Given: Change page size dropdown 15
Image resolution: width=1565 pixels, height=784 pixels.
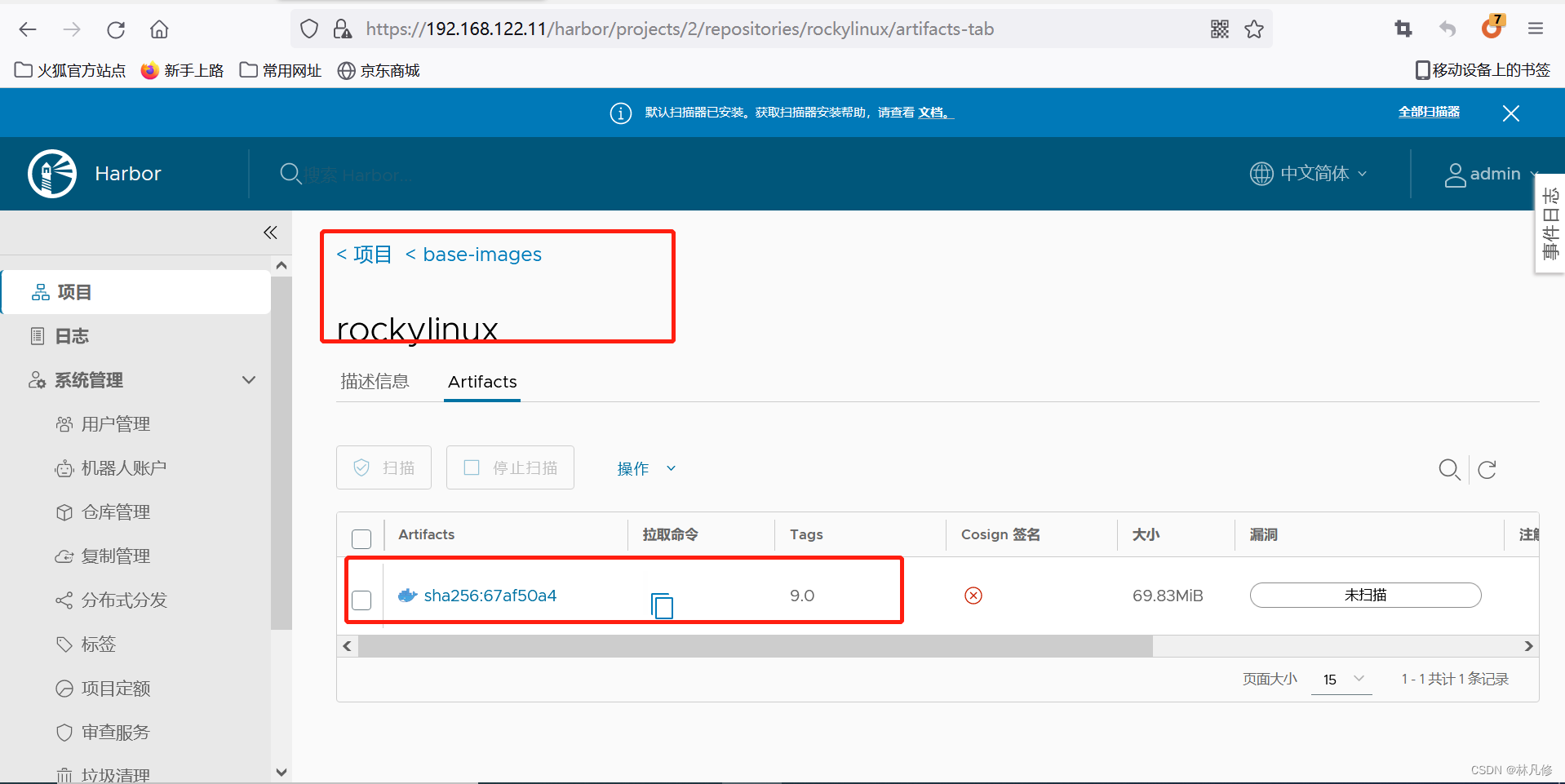Looking at the screenshot, I should (x=1342, y=680).
